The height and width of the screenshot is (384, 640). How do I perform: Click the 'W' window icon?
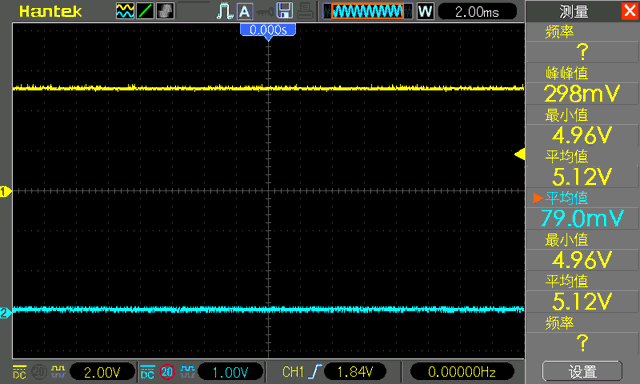[425, 11]
